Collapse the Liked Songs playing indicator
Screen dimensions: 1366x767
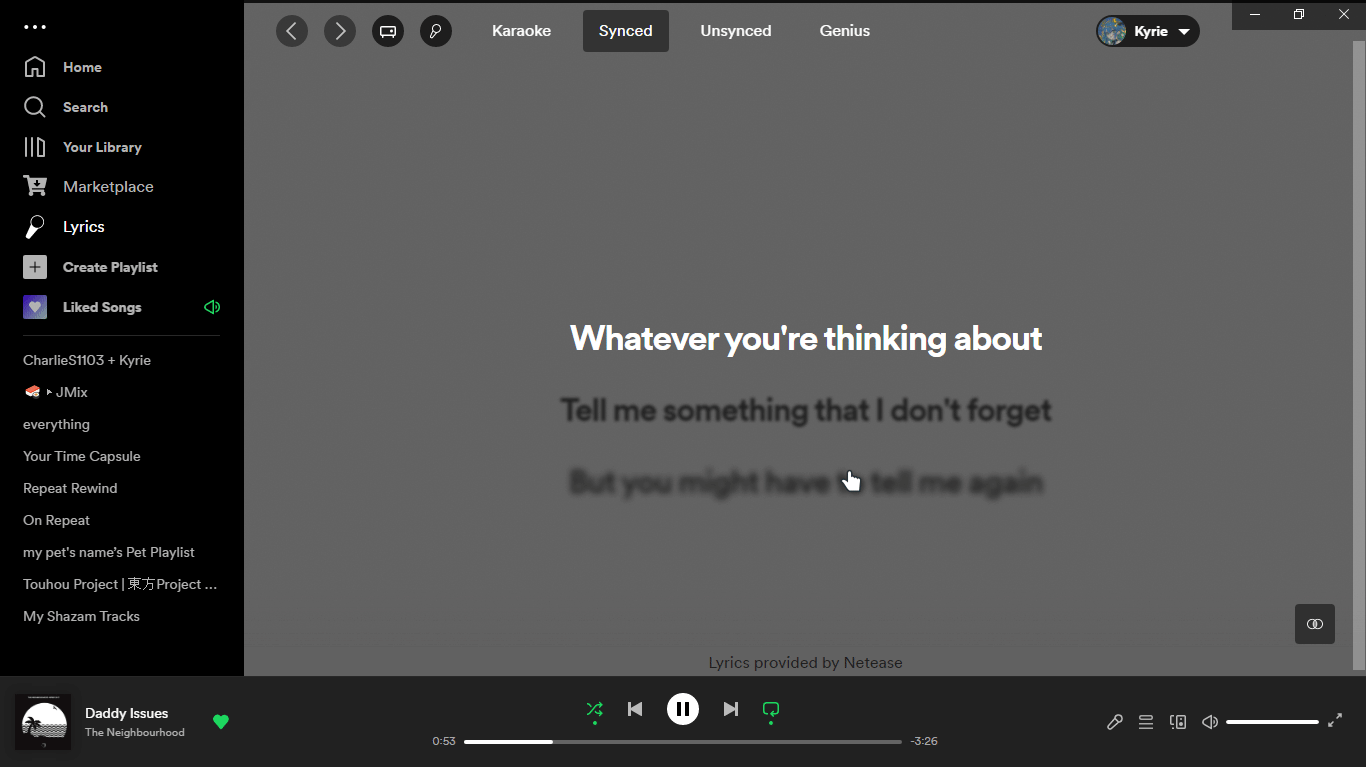212,307
